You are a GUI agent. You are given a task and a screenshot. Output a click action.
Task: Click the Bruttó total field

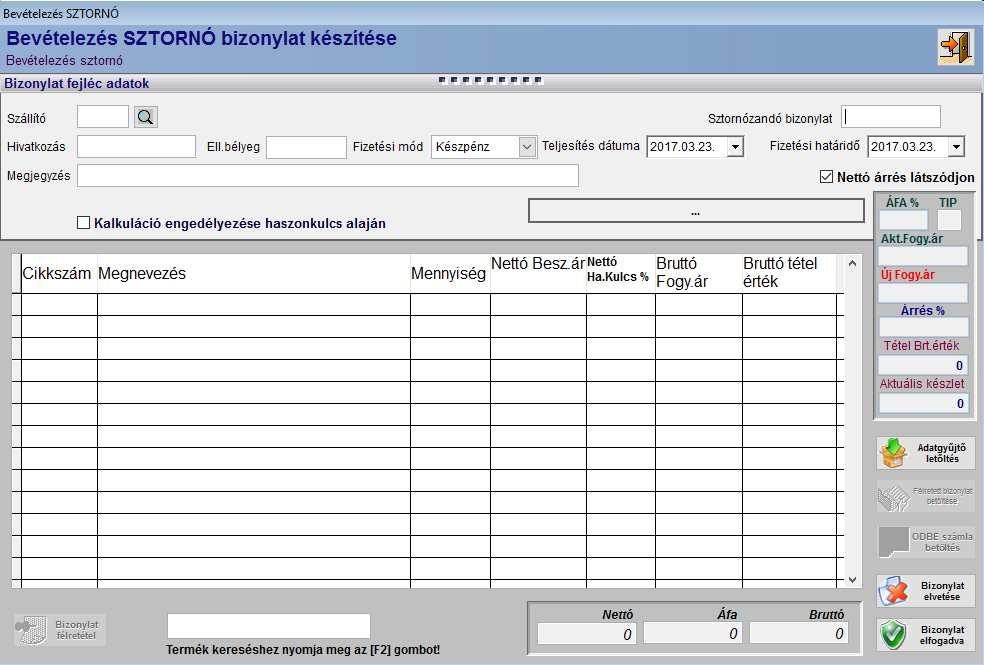(x=799, y=634)
